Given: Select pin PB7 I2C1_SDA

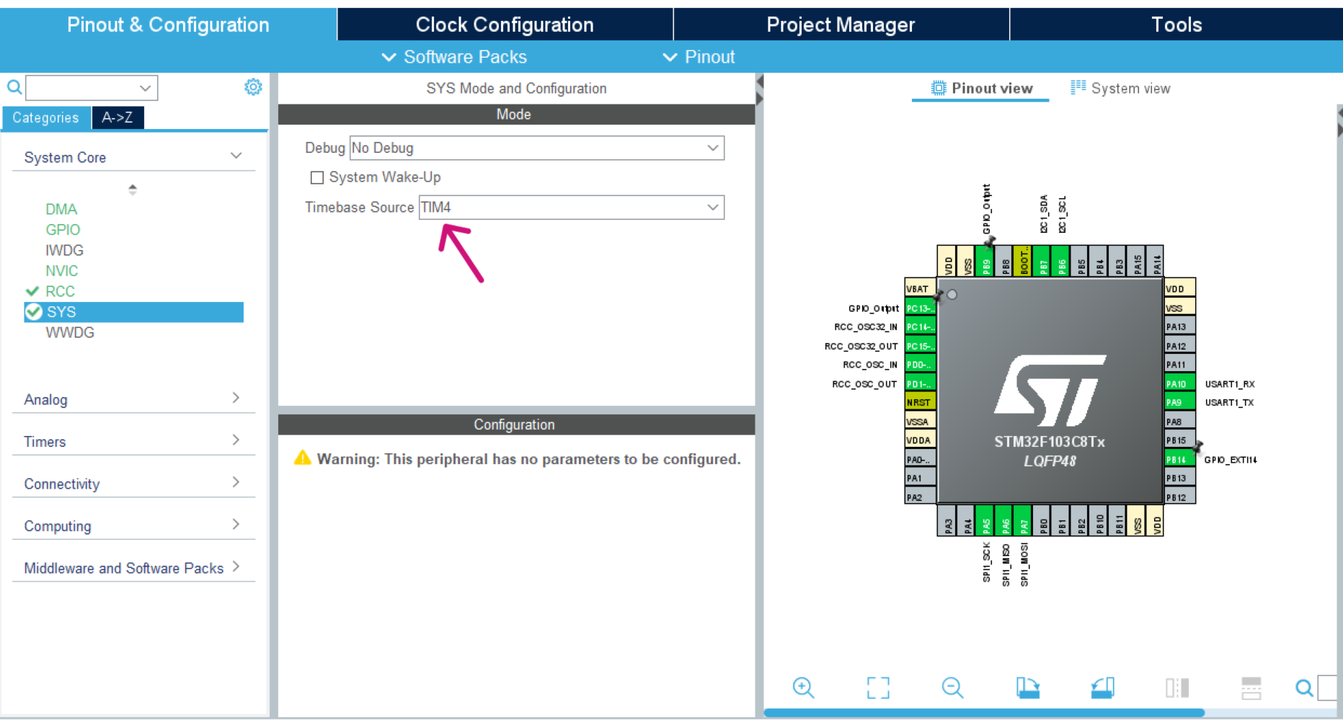Looking at the screenshot, I should (1043, 262).
